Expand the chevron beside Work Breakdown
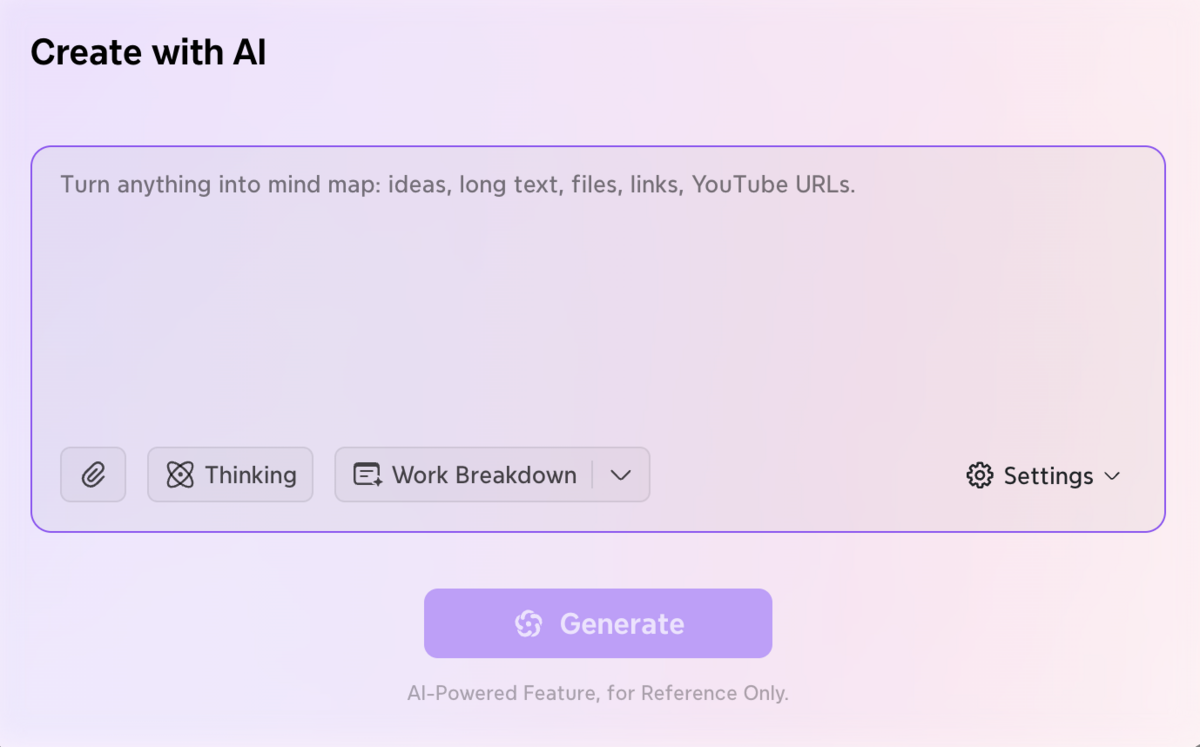 tap(621, 475)
